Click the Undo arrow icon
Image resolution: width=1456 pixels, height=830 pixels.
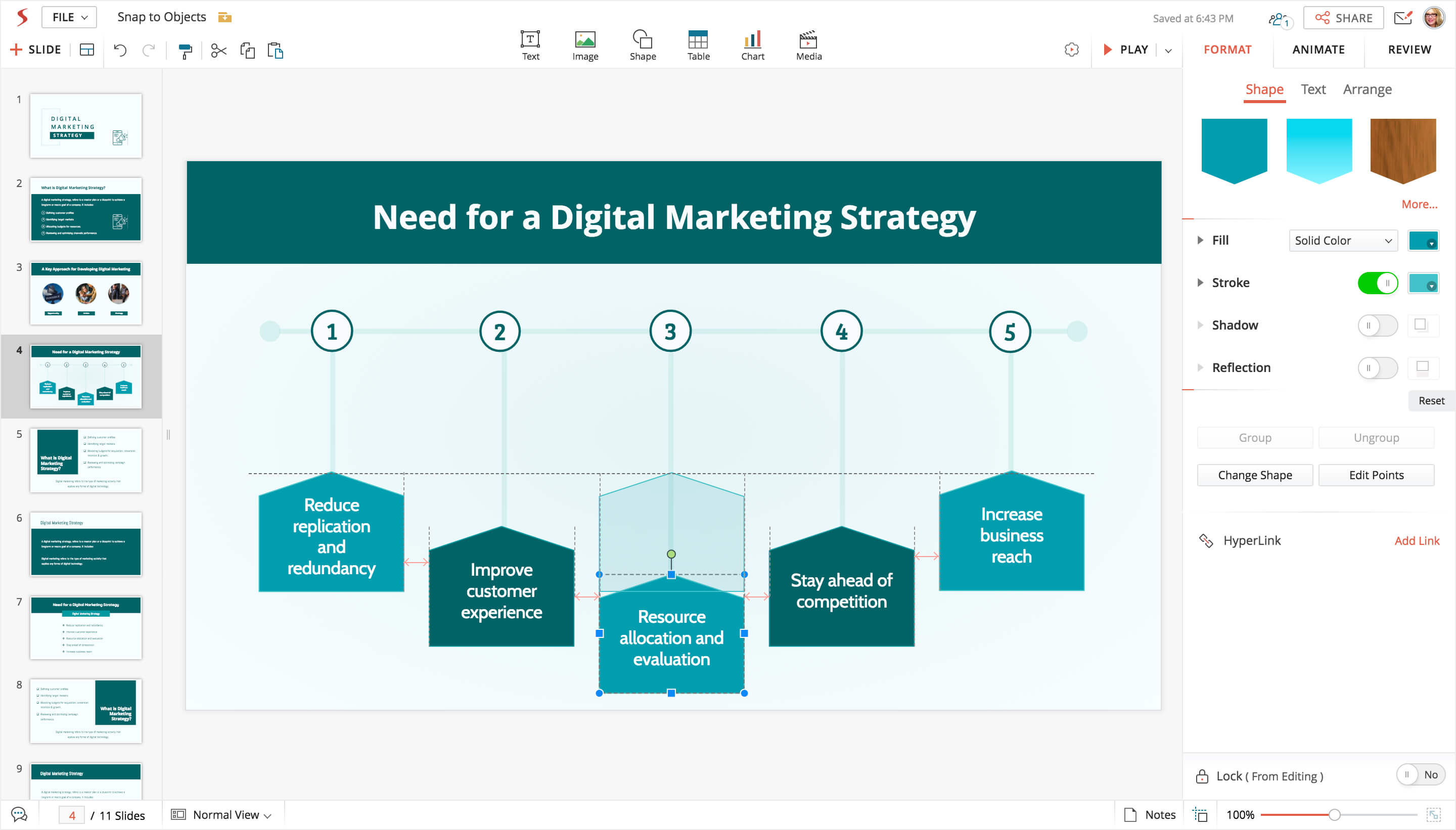(x=120, y=50)
